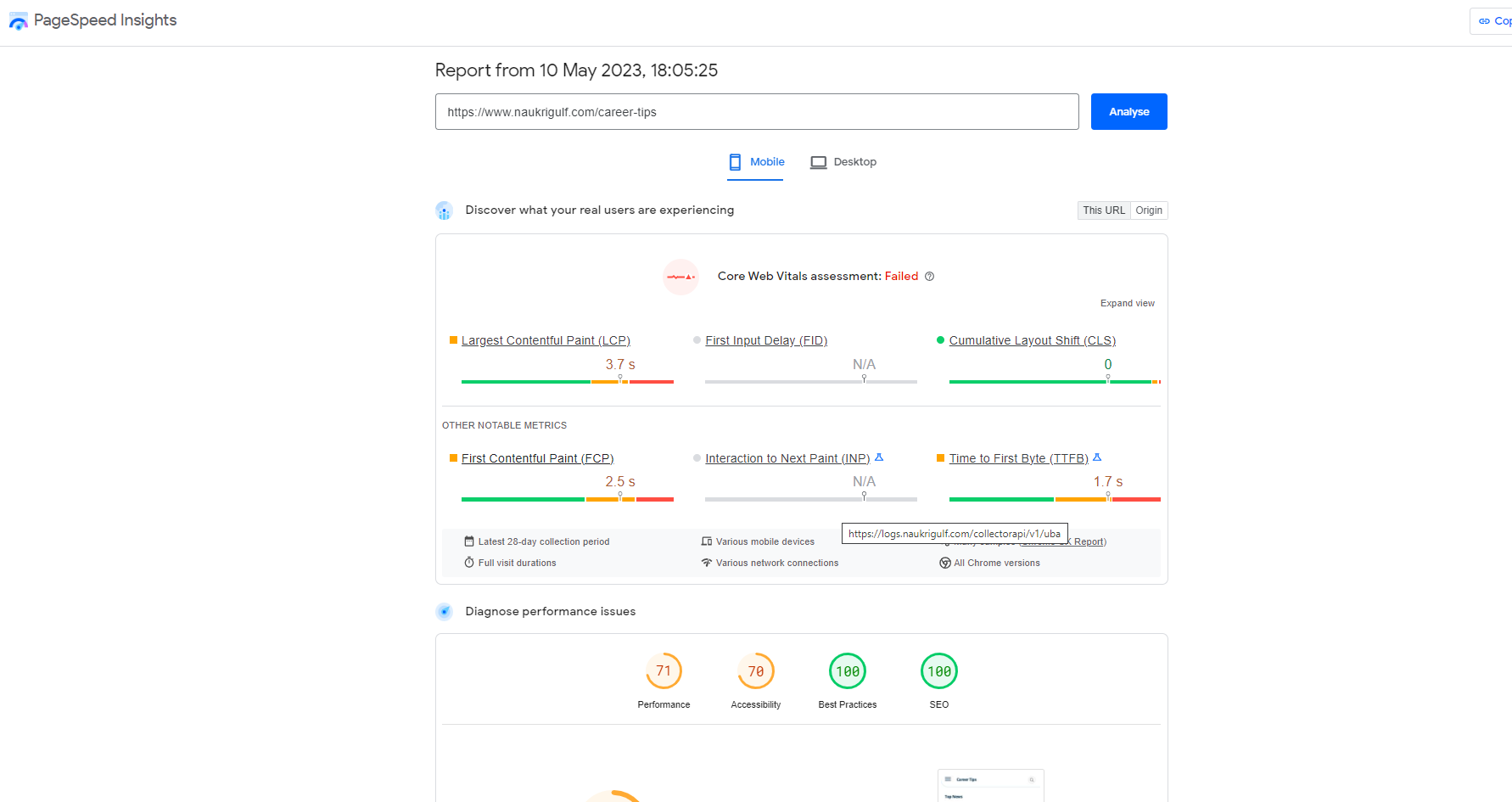Click the Performance score gauge 71
The width and height of the screenshot is (1512, 802).
(664, 671)
